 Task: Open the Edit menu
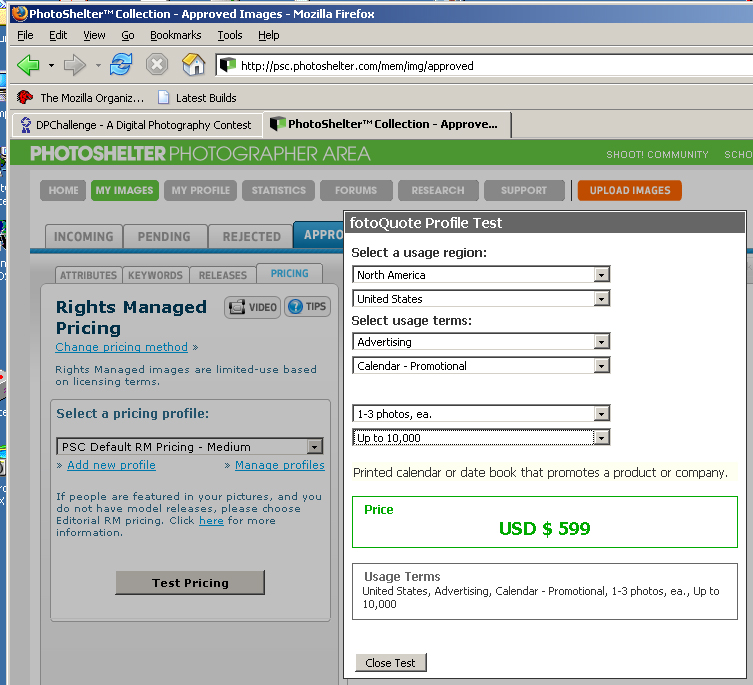tap(58, 35)
